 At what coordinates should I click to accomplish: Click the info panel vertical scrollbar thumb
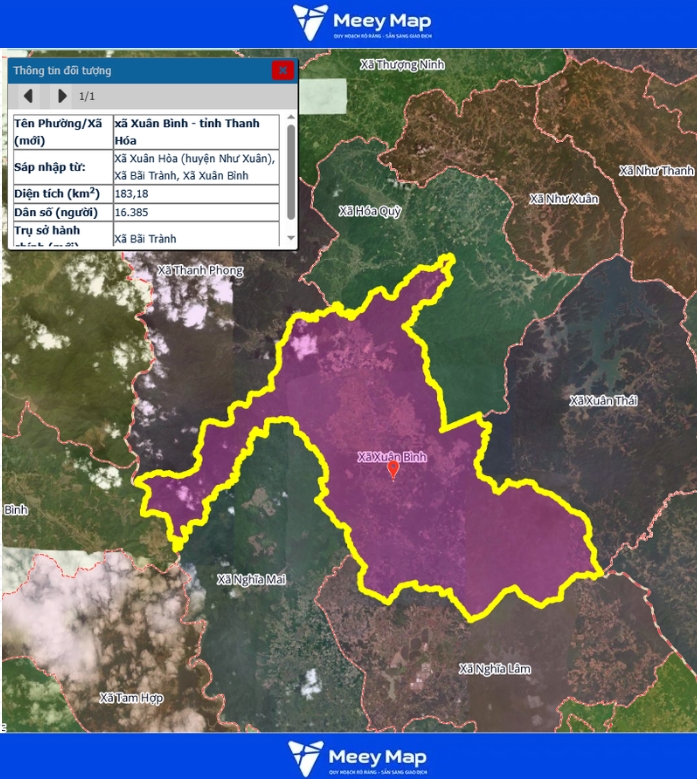(291, 170)
